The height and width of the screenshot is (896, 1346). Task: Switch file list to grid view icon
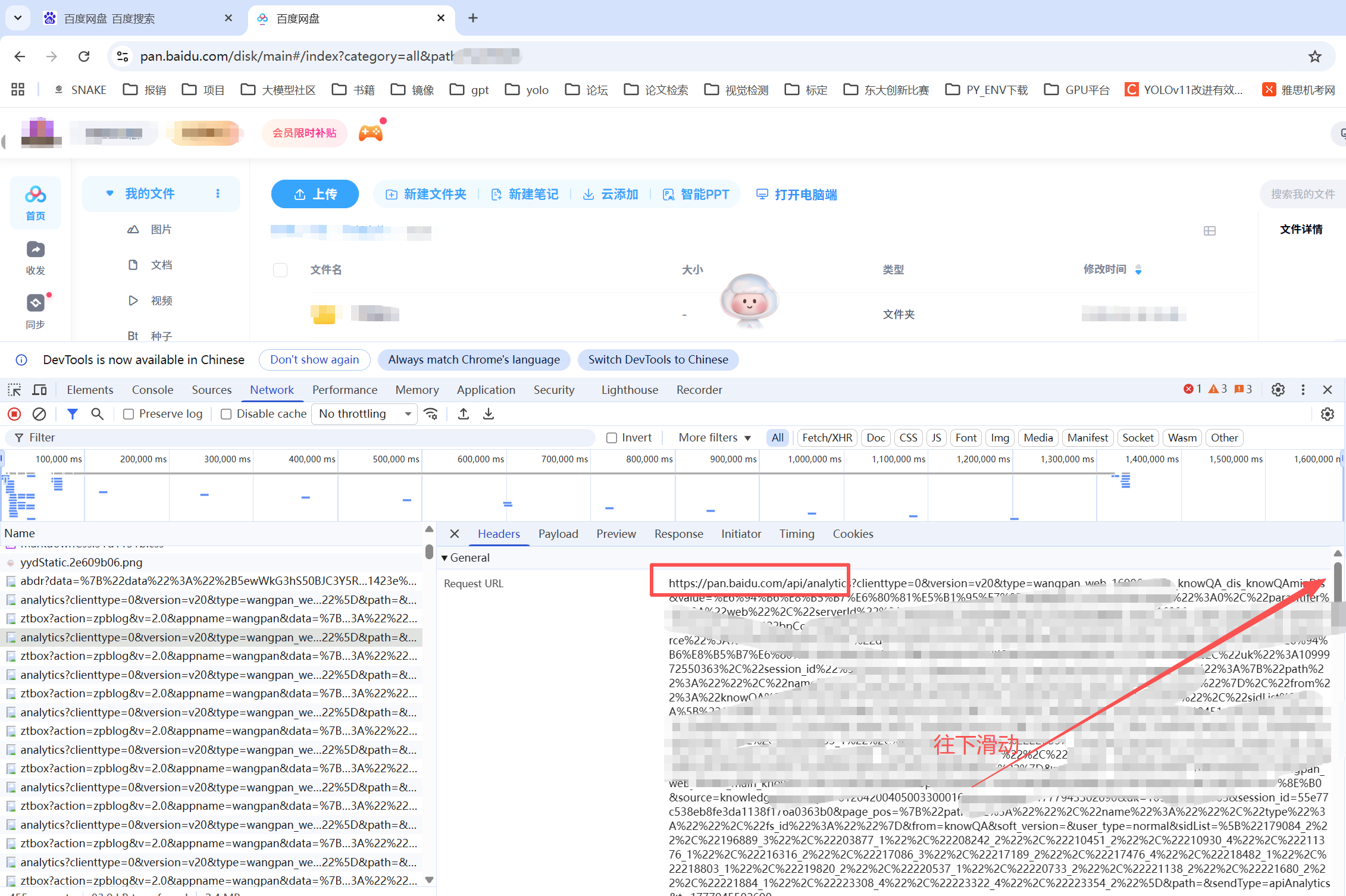[x=1210, y=231]
